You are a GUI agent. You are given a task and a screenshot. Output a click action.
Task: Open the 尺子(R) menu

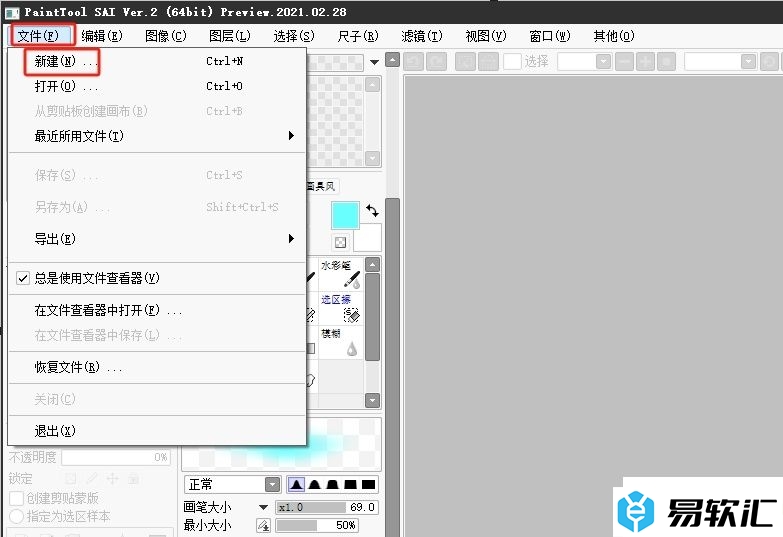(358, 36)
